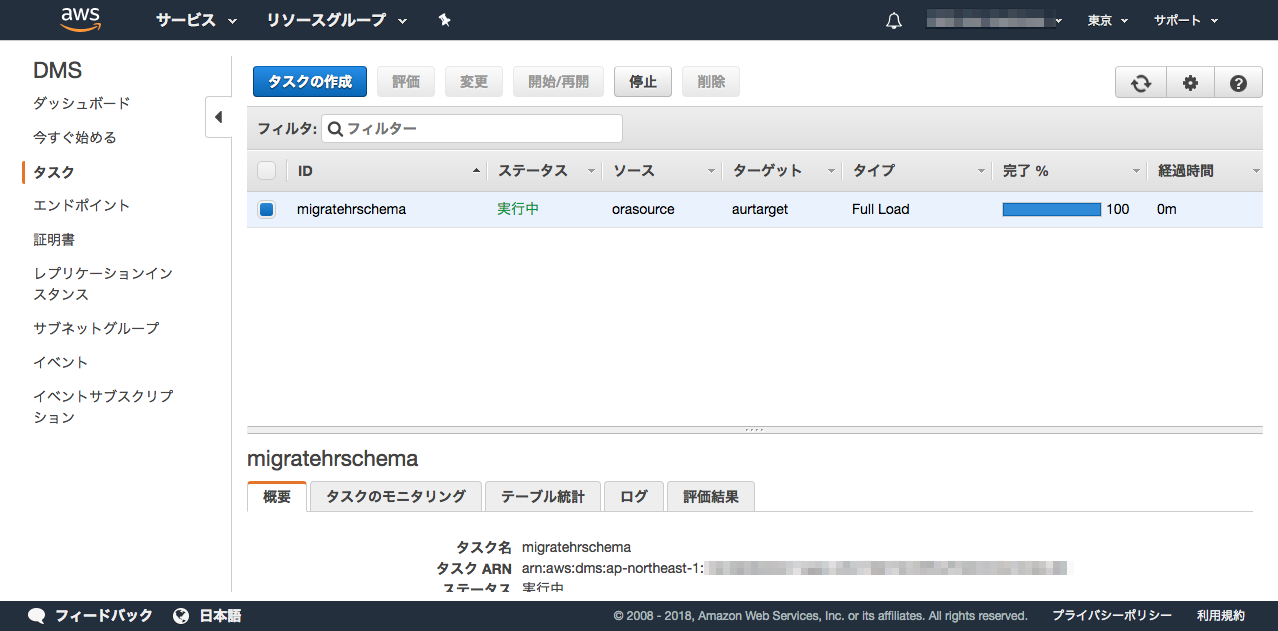Toggle the select-all checkbox in the table header
The height and width of the screenshot is (631, 1278).
(266, 171)
